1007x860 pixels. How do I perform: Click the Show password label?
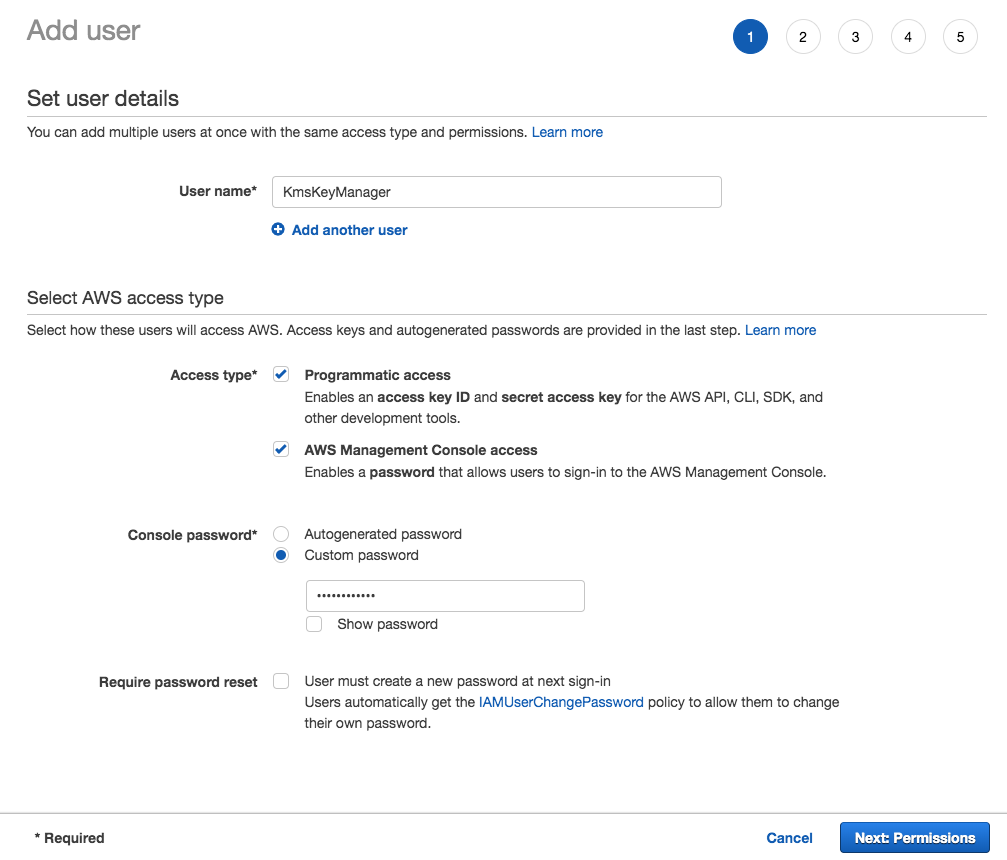(x=387, y=624)
